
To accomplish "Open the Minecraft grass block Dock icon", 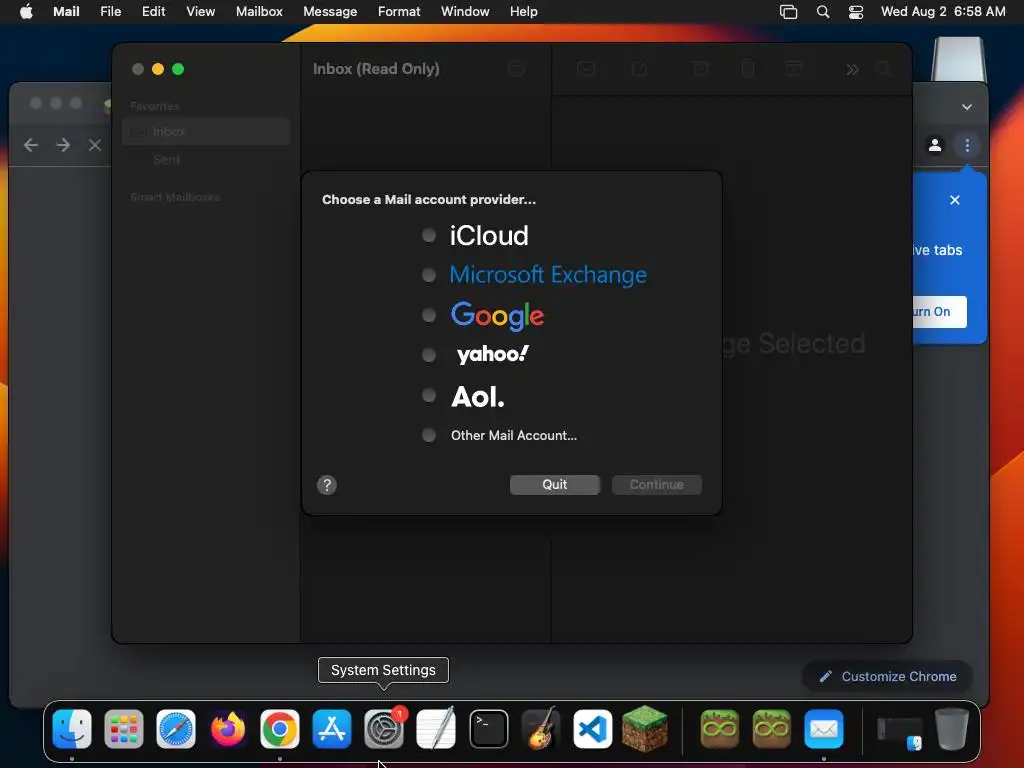I will (645, 728).
